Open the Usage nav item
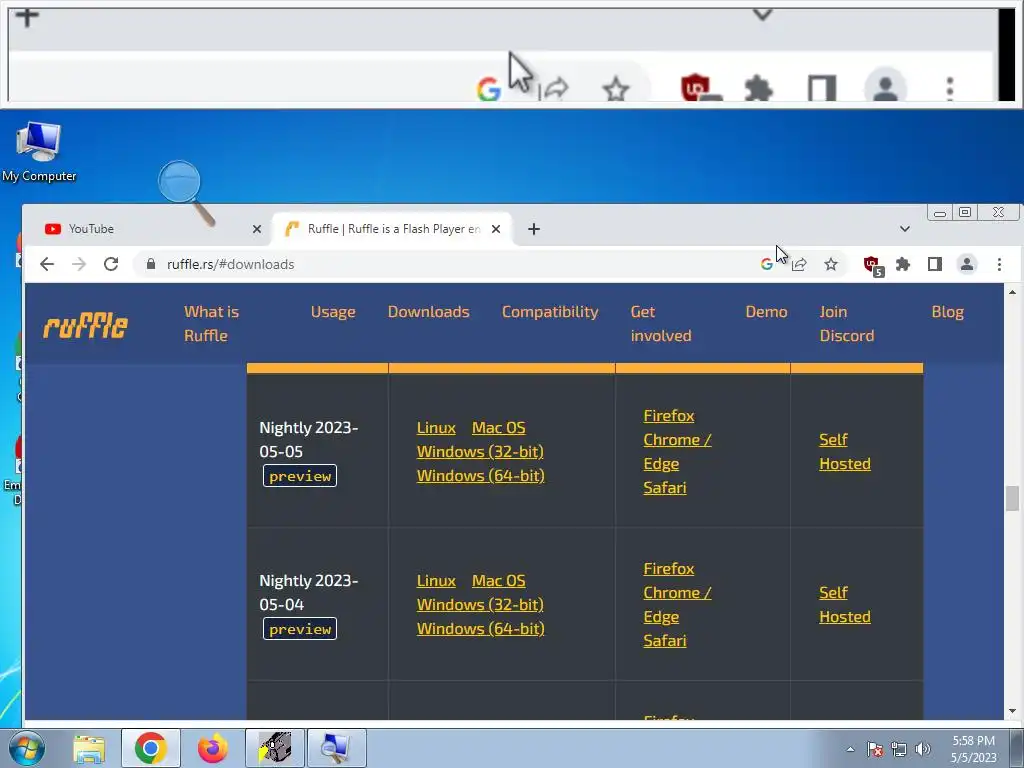1024x768 pixels. 333,312
